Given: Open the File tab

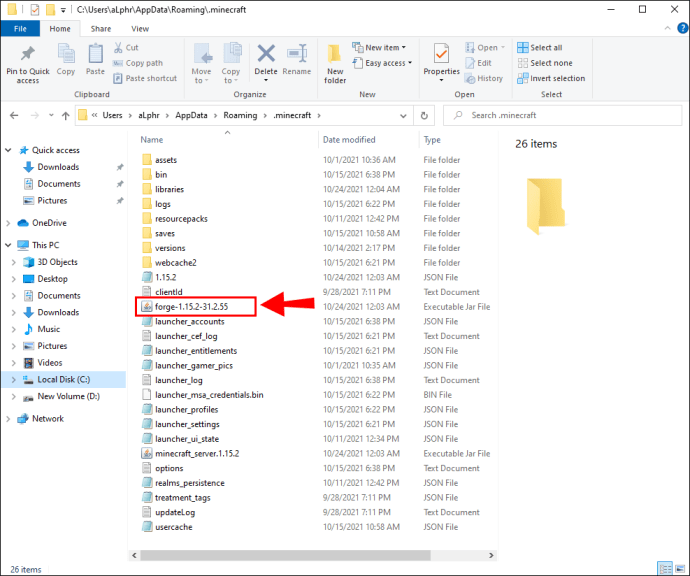Looking at the screenshot, I should 20,29.
